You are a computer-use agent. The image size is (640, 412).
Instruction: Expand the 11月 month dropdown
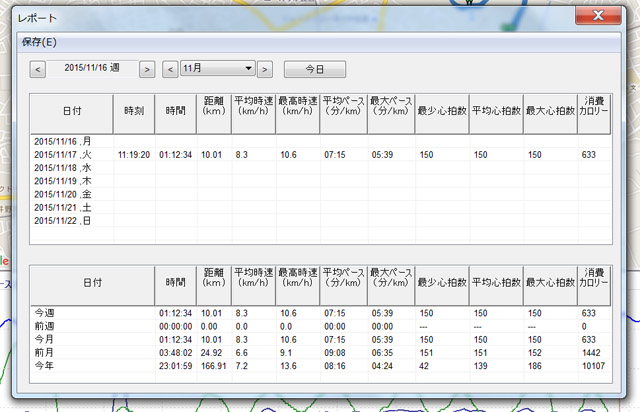tap(218, 69)
